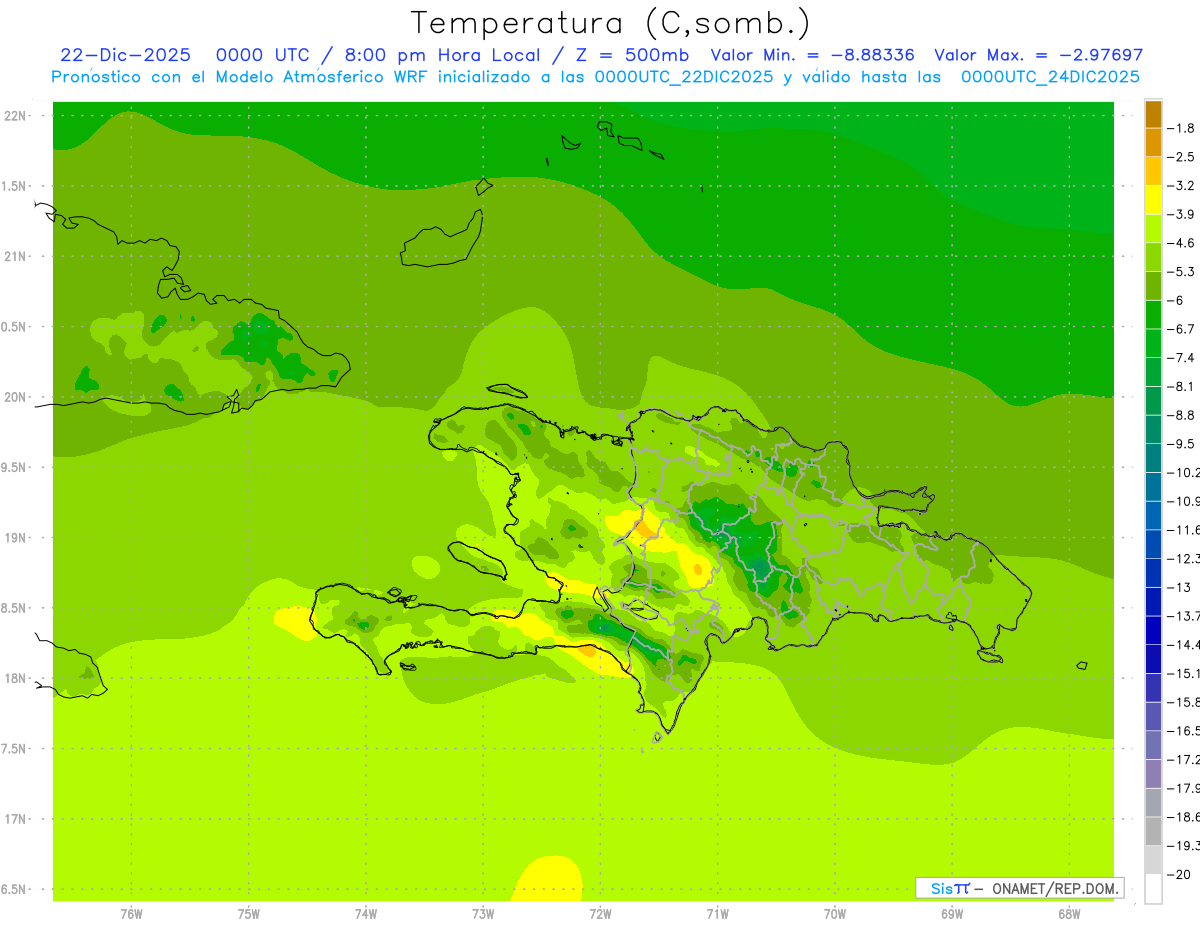1200x927 pixels.
Task: Pick the dark orange swatch above -1.8
Action: click(1153, 114)
